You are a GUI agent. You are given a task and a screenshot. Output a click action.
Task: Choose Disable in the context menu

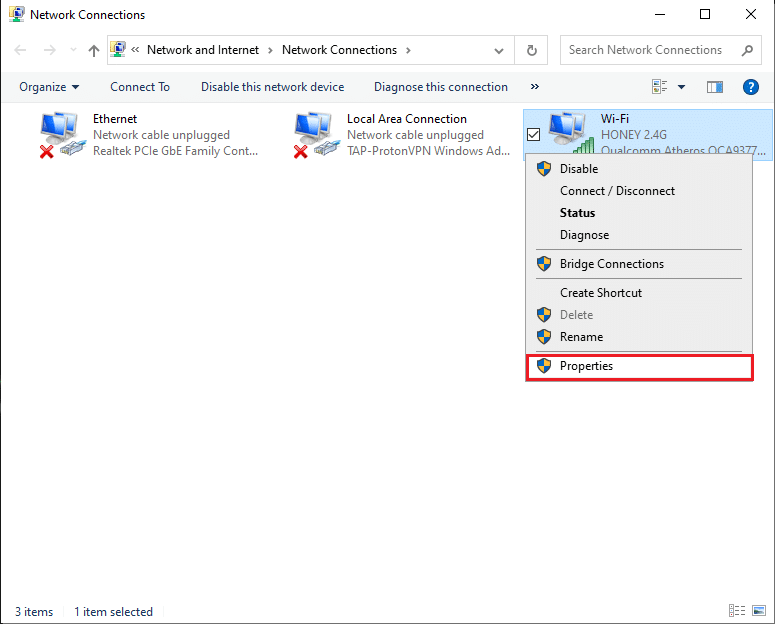tap(579, 169)
